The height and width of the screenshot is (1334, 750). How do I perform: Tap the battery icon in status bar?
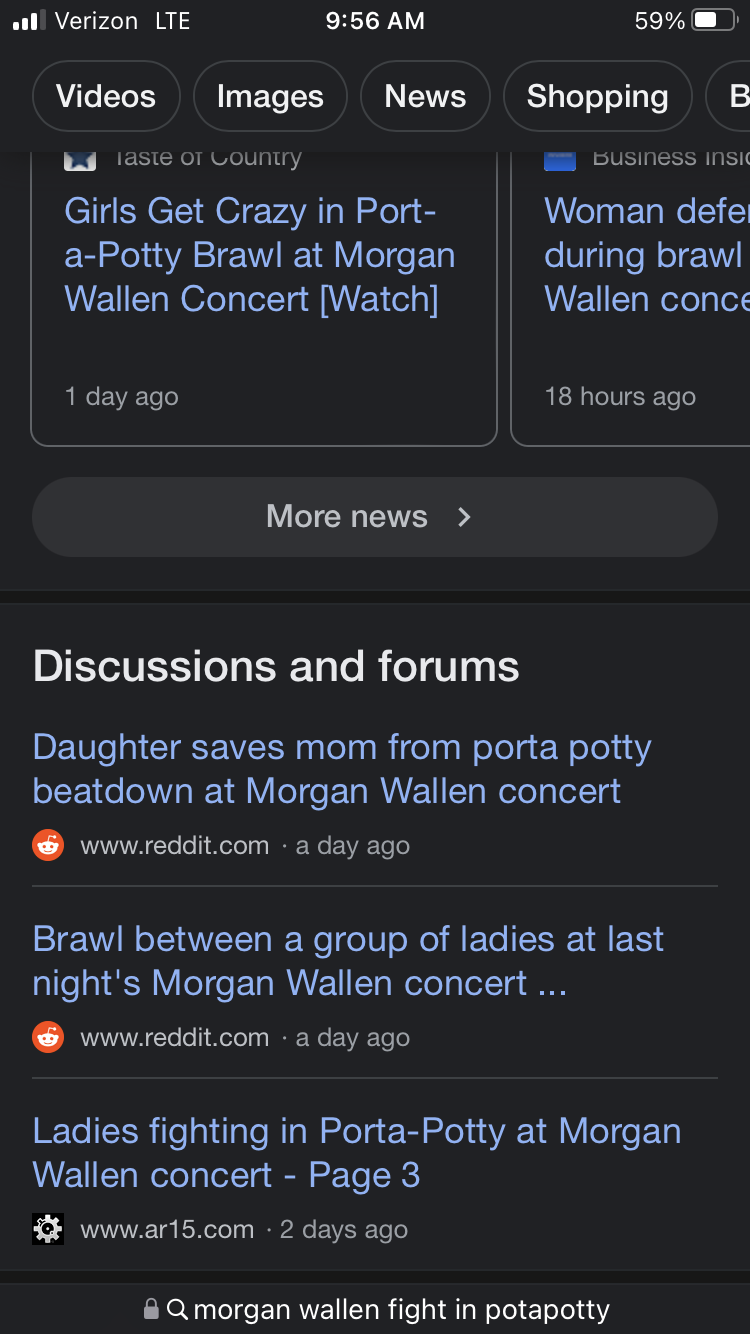(713, 20)
